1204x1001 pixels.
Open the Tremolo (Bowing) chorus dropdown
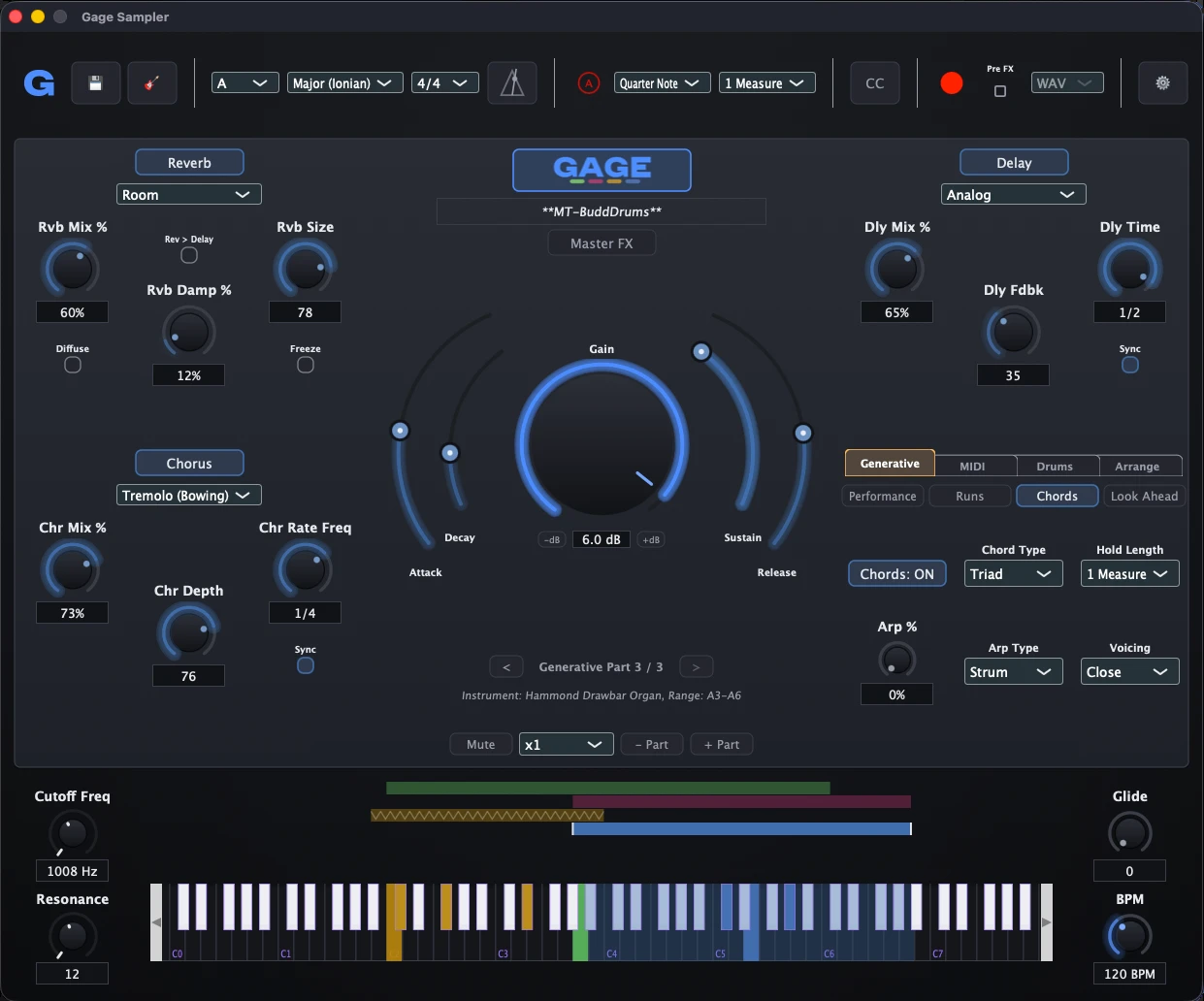(189, 496)
